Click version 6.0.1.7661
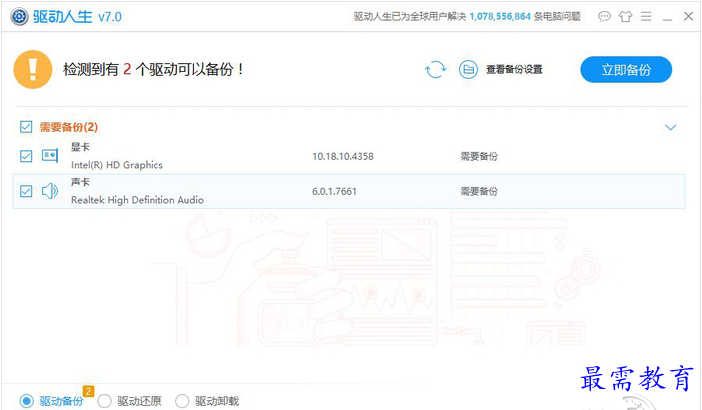This screenshot has height=410, width=702. (334, 192)
